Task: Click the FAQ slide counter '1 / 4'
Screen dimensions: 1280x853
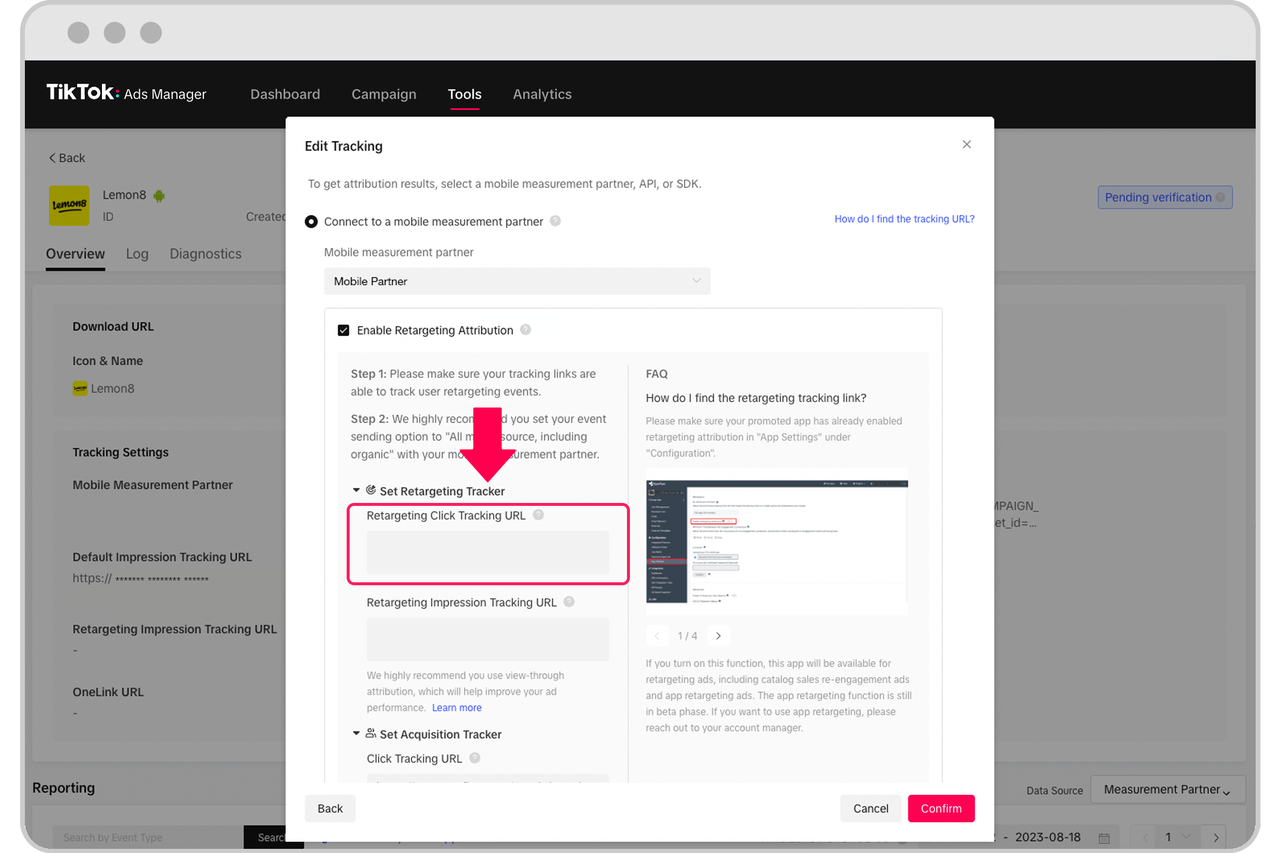Action: coord(688,636)
